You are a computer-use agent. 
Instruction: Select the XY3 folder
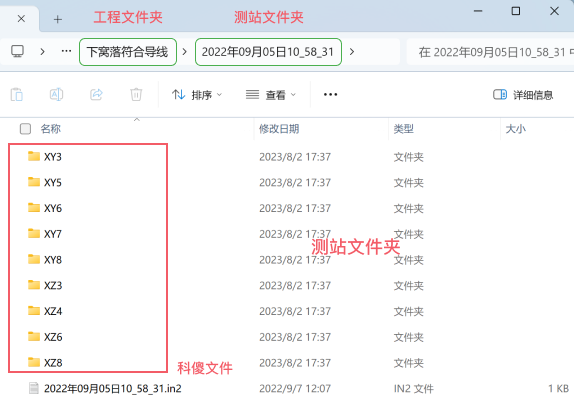(53, 157)
